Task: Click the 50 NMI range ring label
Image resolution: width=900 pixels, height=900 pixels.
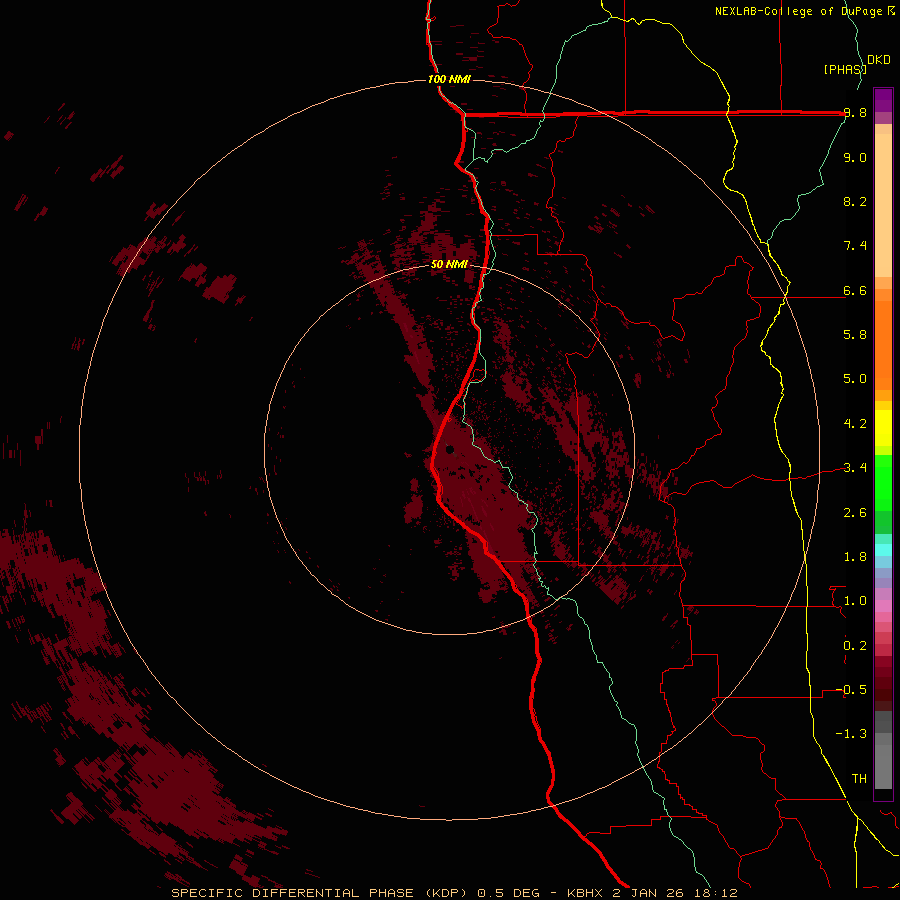Action: [x=449, y=265]
